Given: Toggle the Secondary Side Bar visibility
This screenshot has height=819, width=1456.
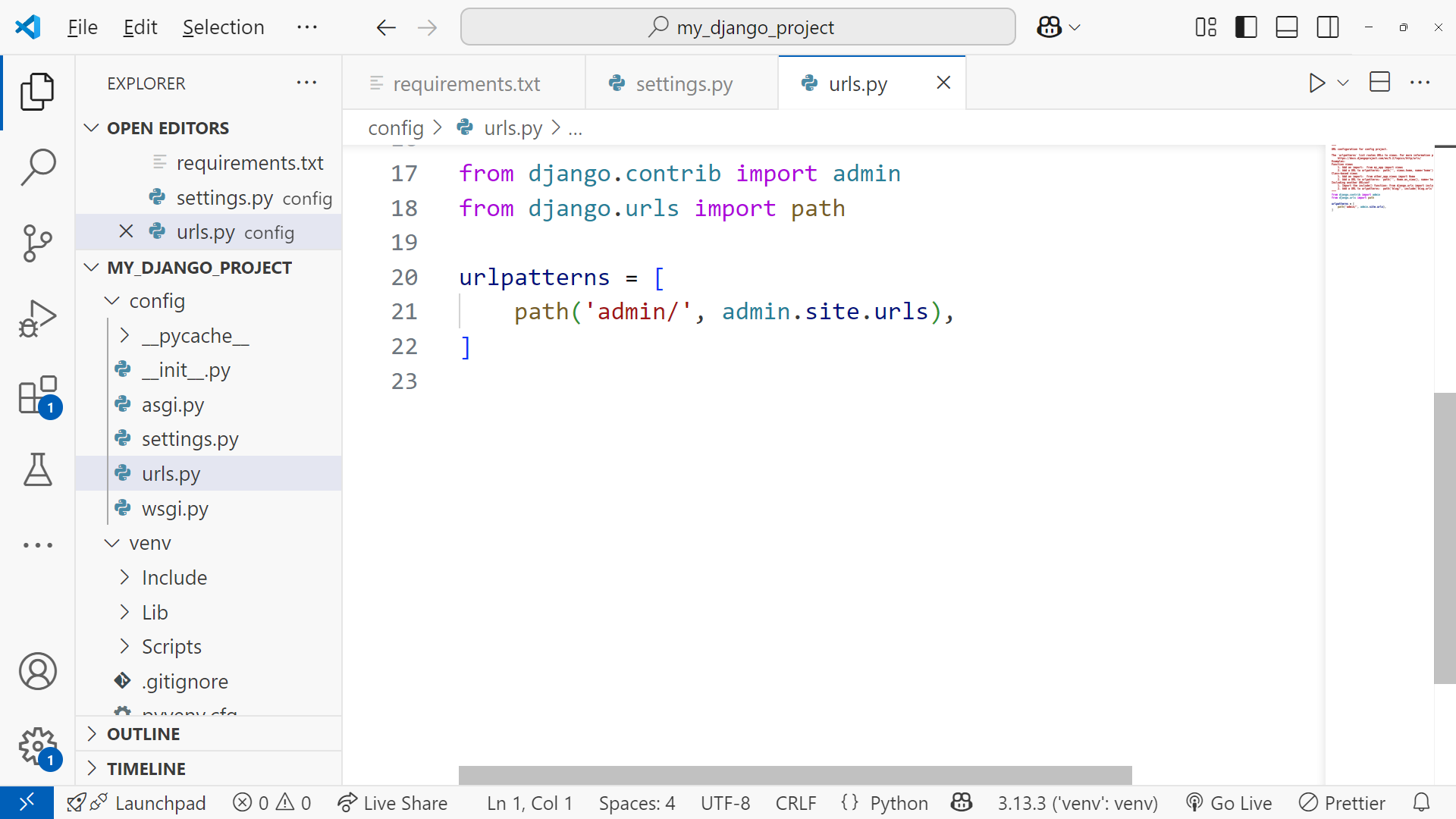Looking at the screenshot, I should pos(1328,27).
